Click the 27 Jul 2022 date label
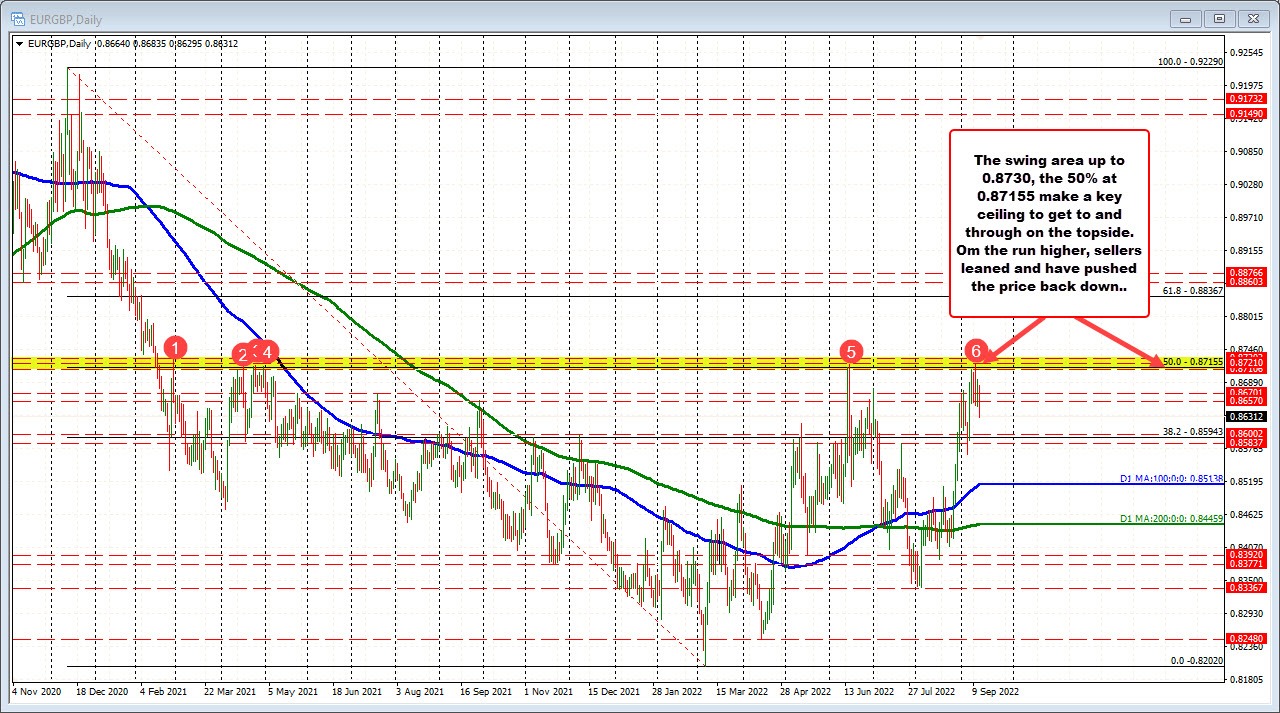This screenshot has width=1280, height=713. [x=933, y=690]
